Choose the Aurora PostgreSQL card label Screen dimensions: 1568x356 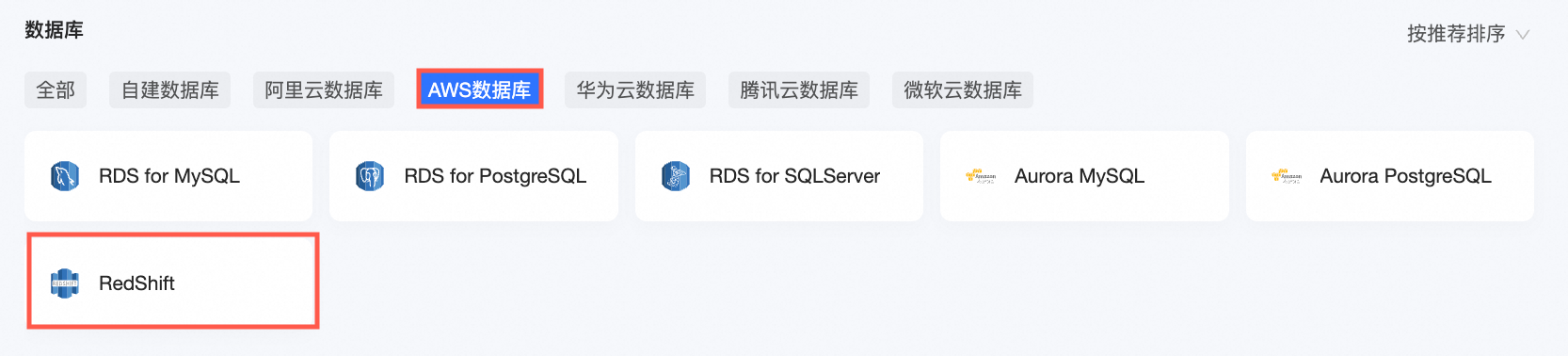tap(1405, 176)
